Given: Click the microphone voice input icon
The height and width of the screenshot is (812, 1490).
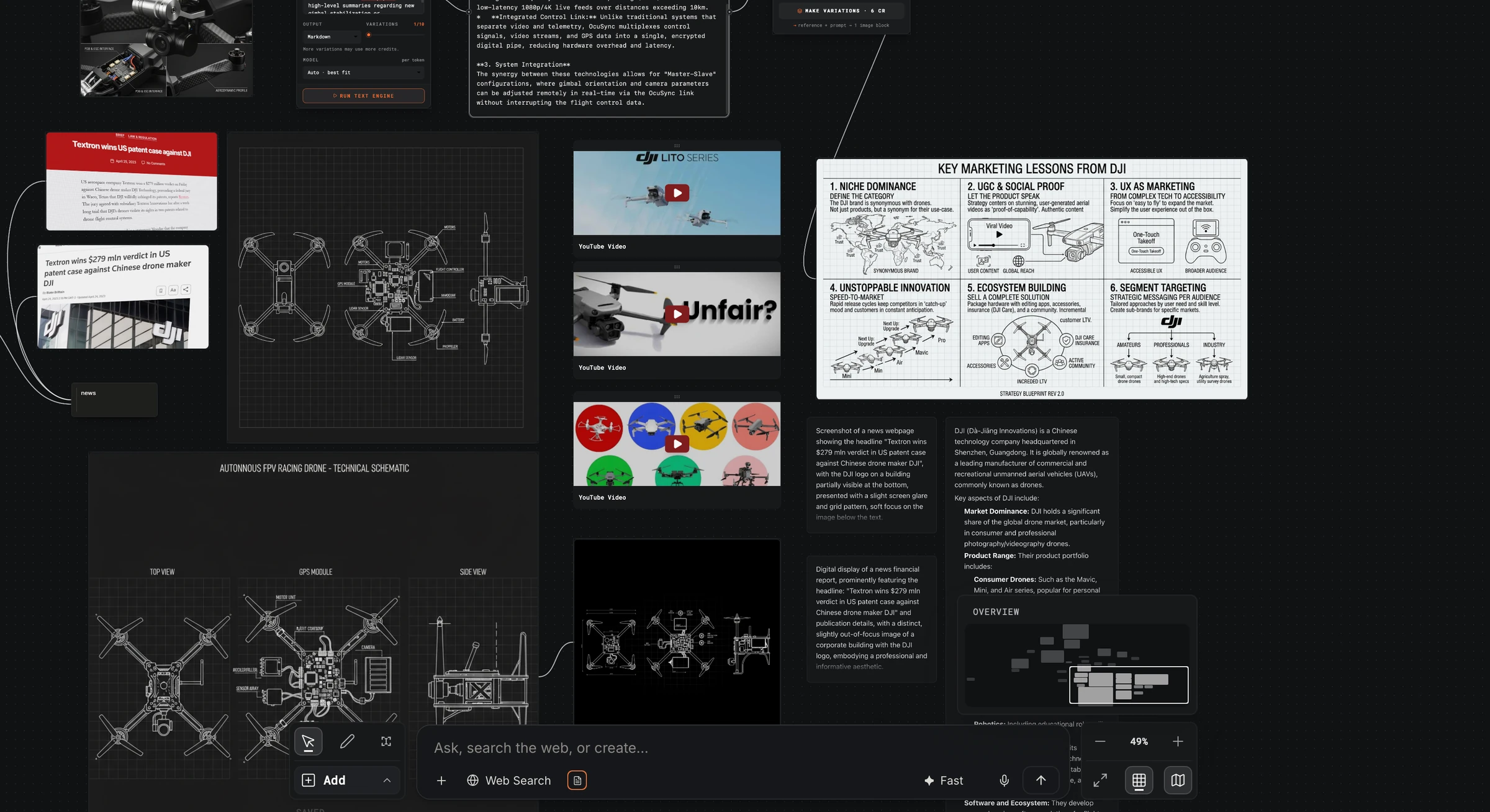Looking at the screenshot, I should coord(1004,780).
